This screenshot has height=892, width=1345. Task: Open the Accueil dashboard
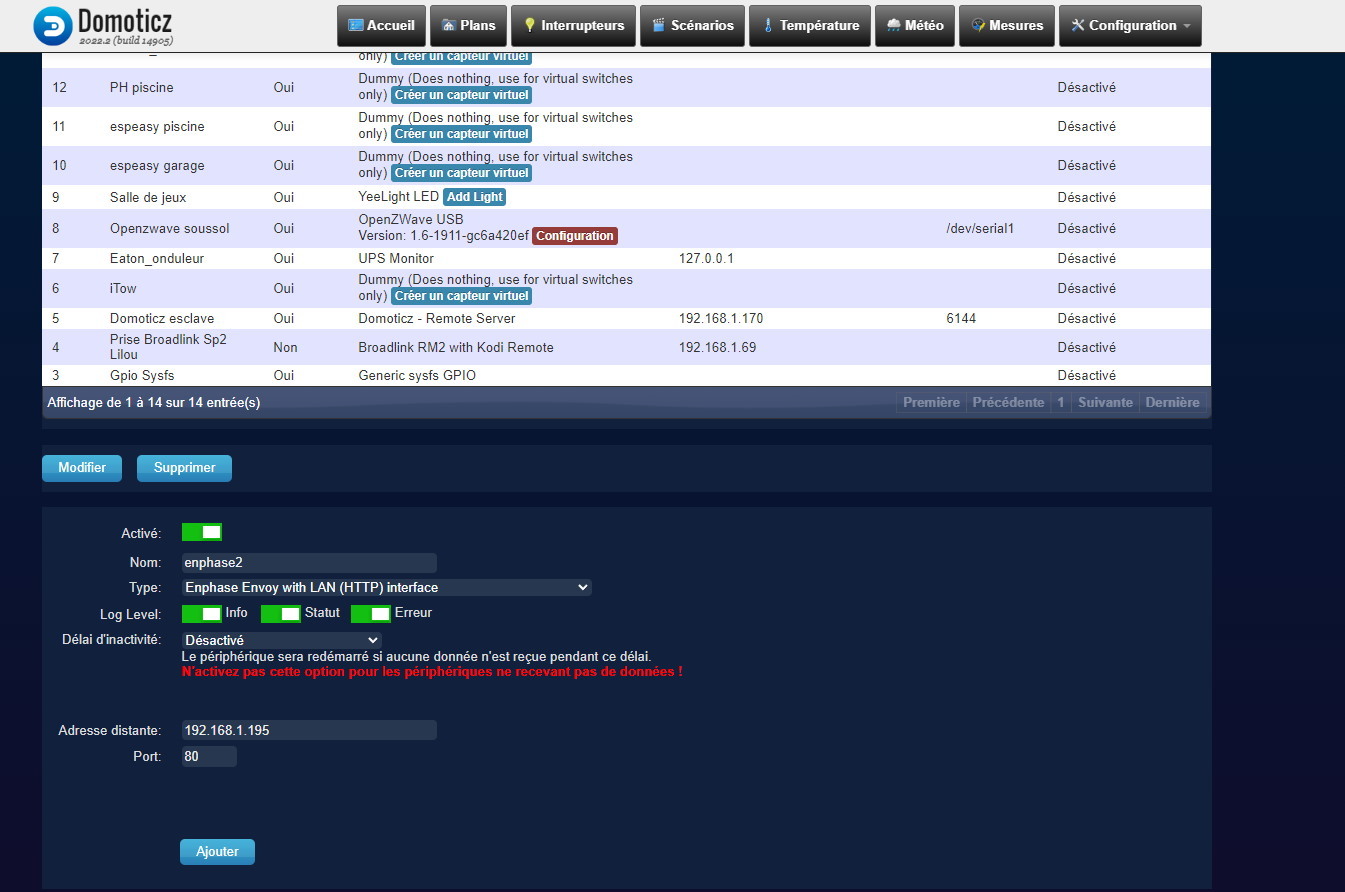pos(382,26)
